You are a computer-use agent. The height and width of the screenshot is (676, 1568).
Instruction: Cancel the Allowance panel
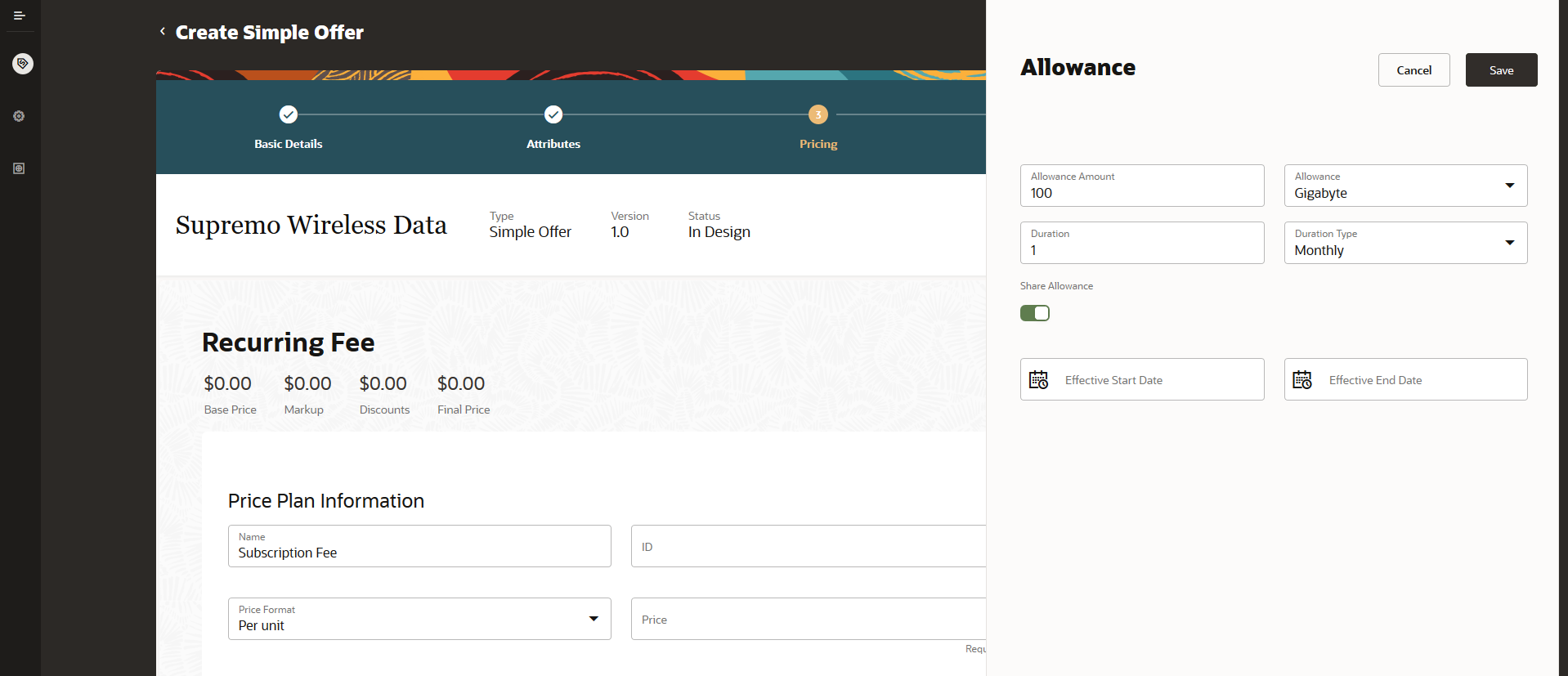(1414, 70)
